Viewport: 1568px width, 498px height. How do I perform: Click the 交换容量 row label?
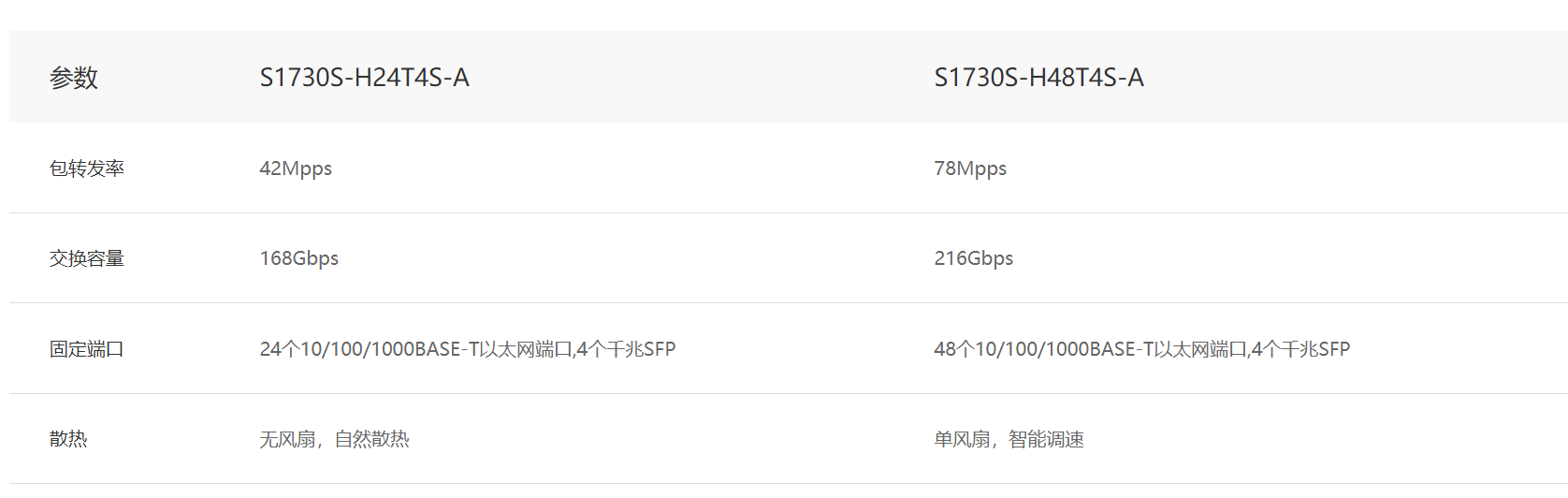coord(87,258)
